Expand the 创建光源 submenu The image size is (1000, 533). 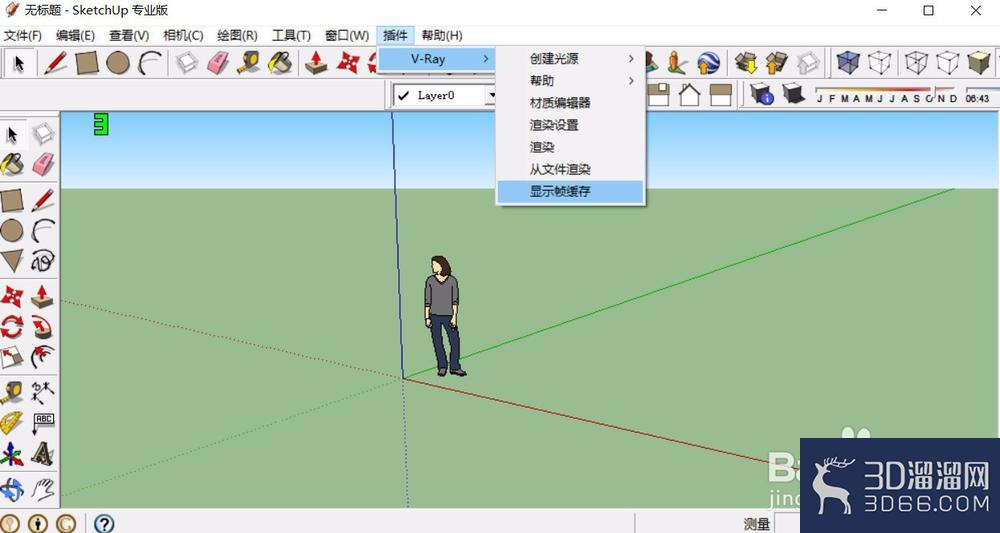coord(570,59)
